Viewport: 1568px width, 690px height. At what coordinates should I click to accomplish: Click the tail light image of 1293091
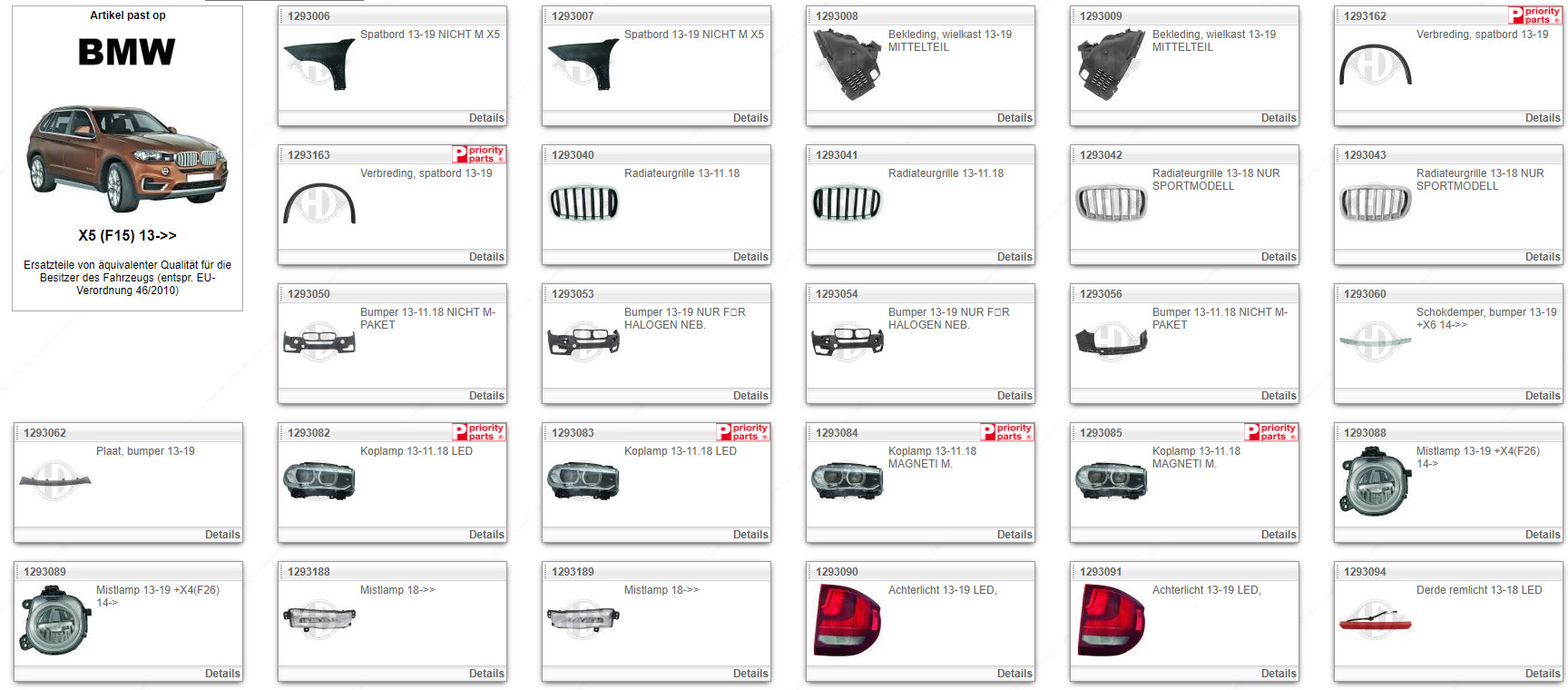(1113, 620)
